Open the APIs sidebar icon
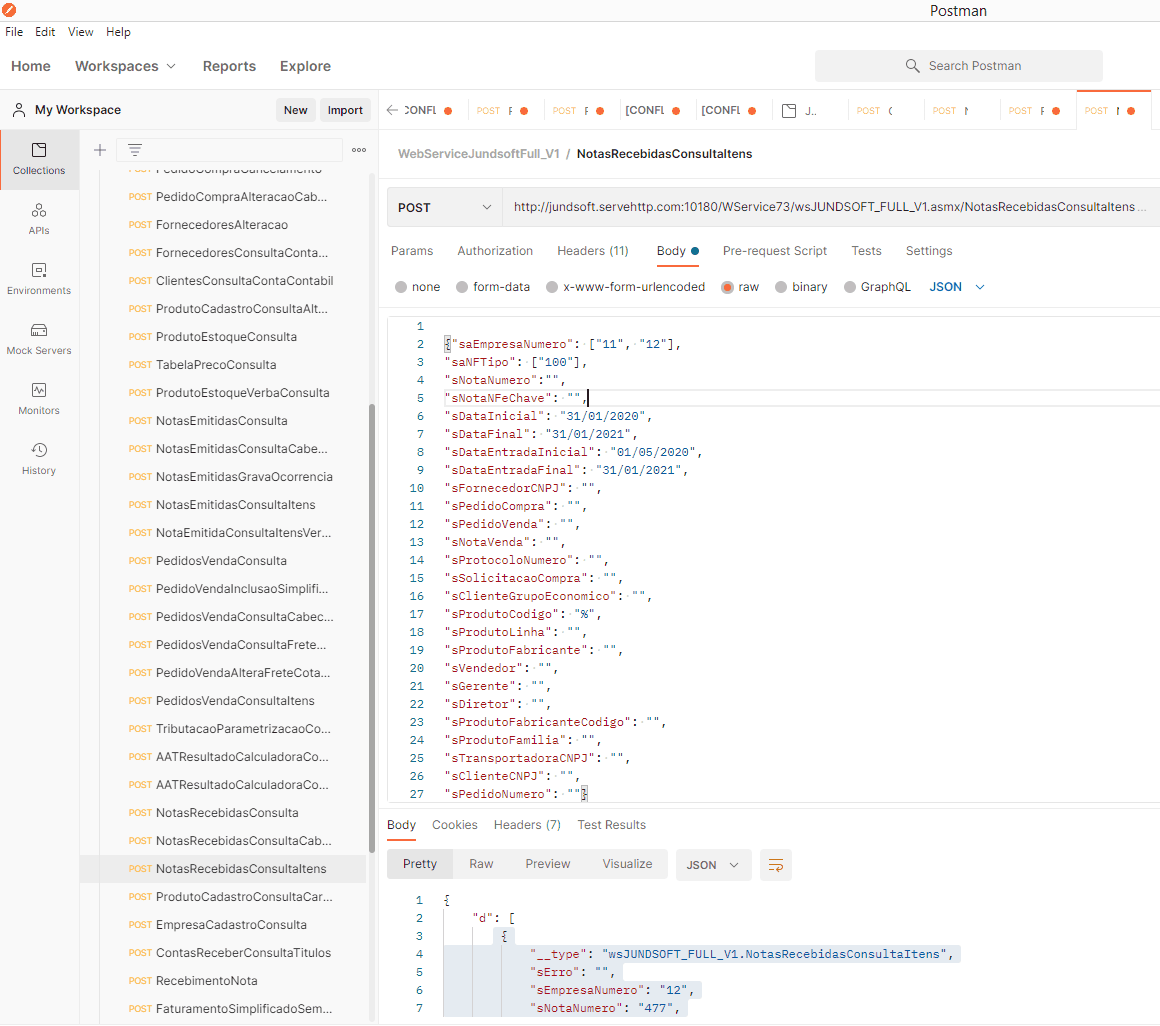This screenshot has height=1026, width=1160. 39,219
